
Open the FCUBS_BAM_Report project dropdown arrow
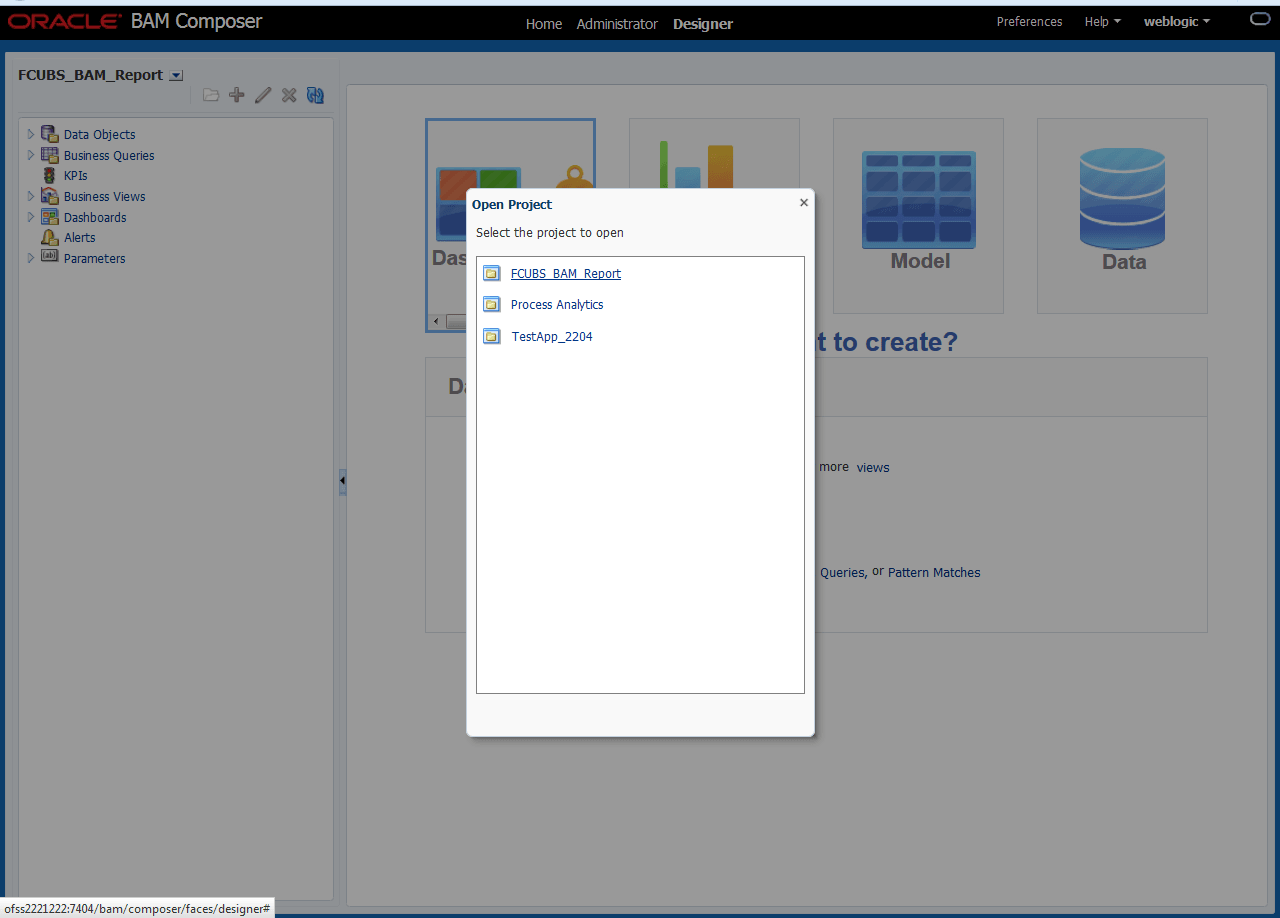click(177, 75)
